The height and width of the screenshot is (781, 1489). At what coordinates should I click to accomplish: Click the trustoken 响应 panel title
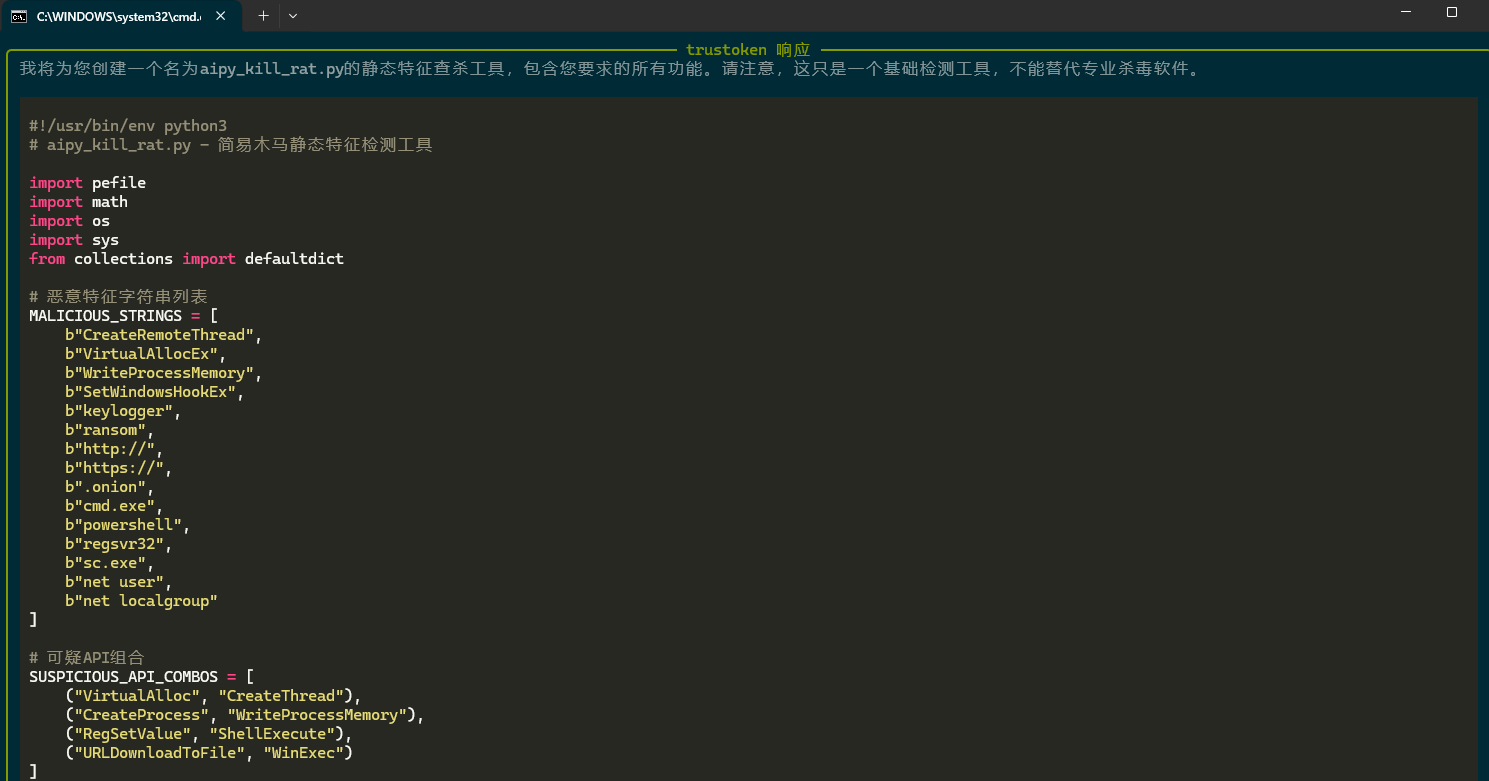[747, 50]
